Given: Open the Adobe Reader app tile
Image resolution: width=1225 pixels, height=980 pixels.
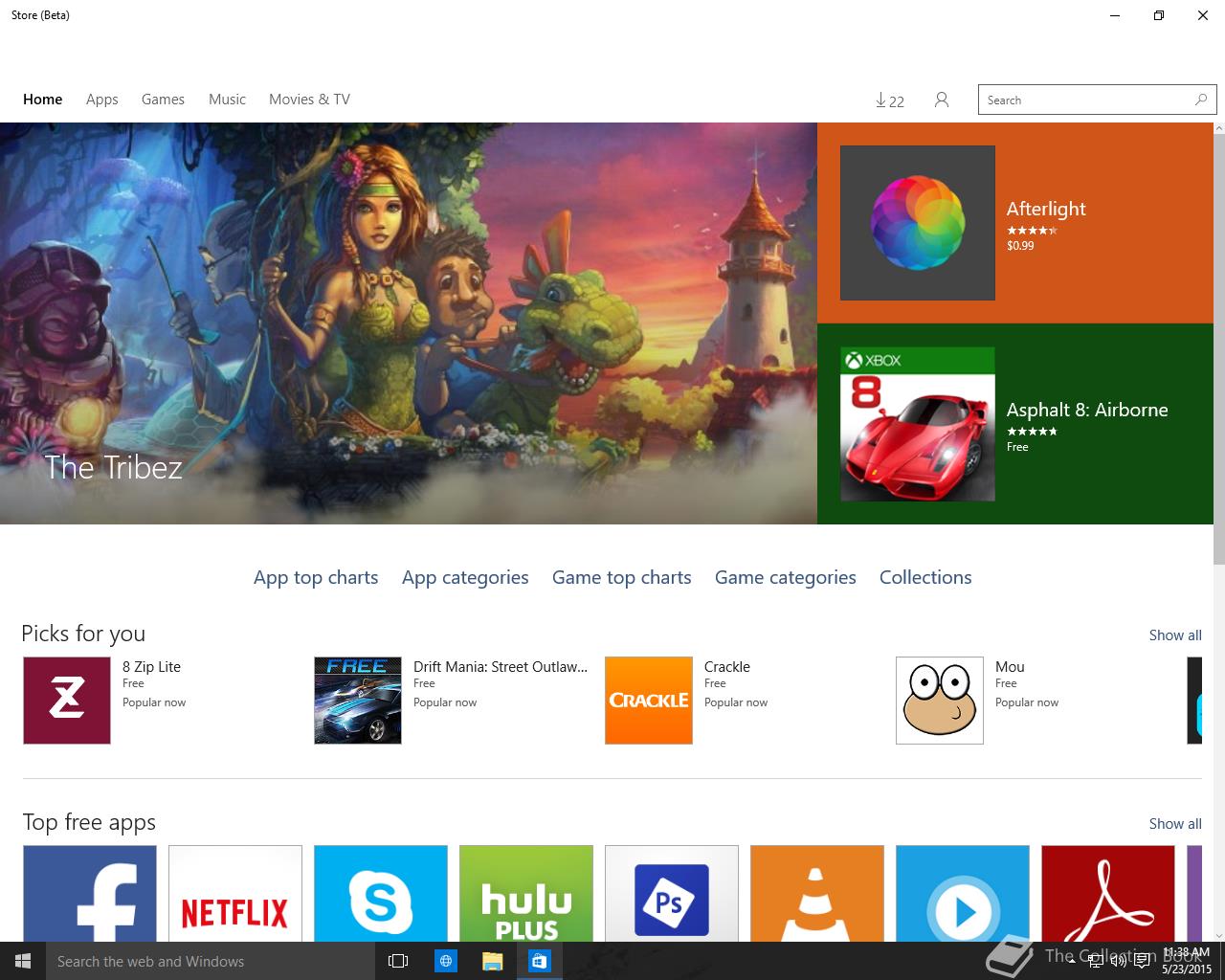Looking at the screenshot, I should (x=1108, y=893).
